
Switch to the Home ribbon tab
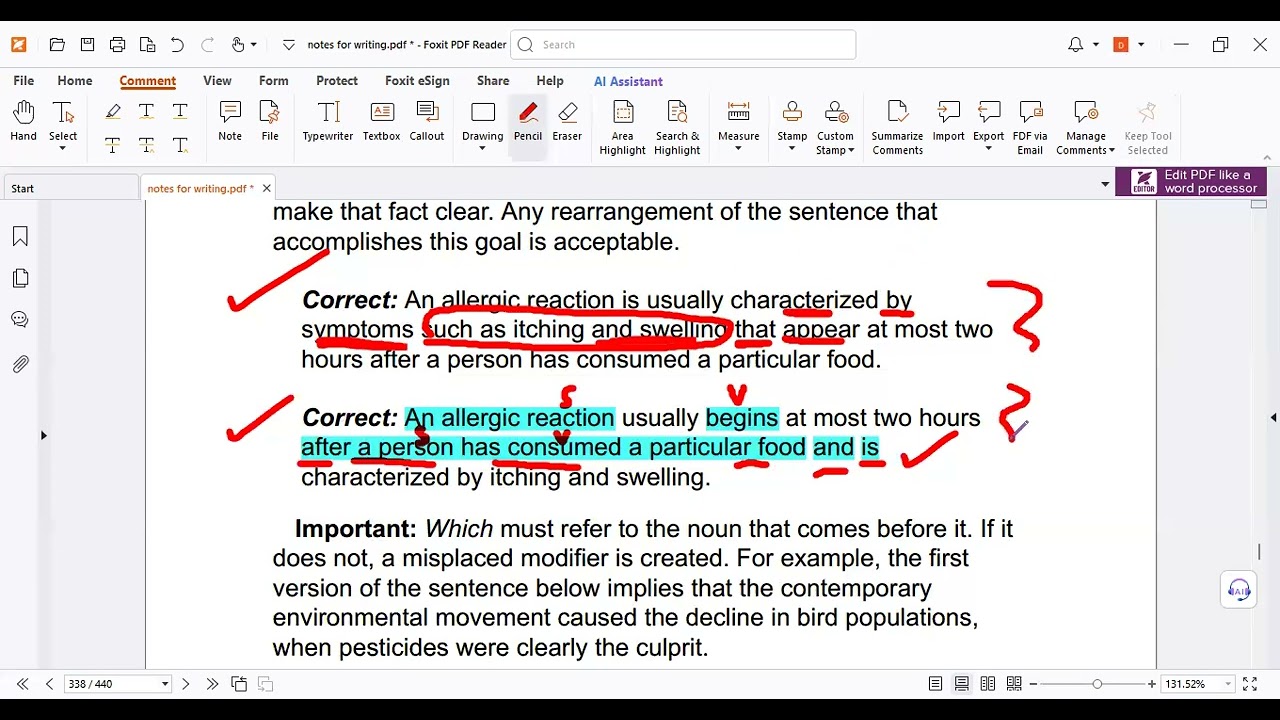coord(75,81)
